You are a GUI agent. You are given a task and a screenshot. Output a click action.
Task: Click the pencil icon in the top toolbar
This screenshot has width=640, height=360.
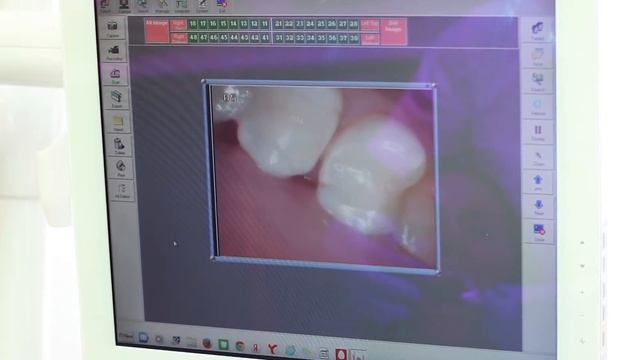(202, 5)
